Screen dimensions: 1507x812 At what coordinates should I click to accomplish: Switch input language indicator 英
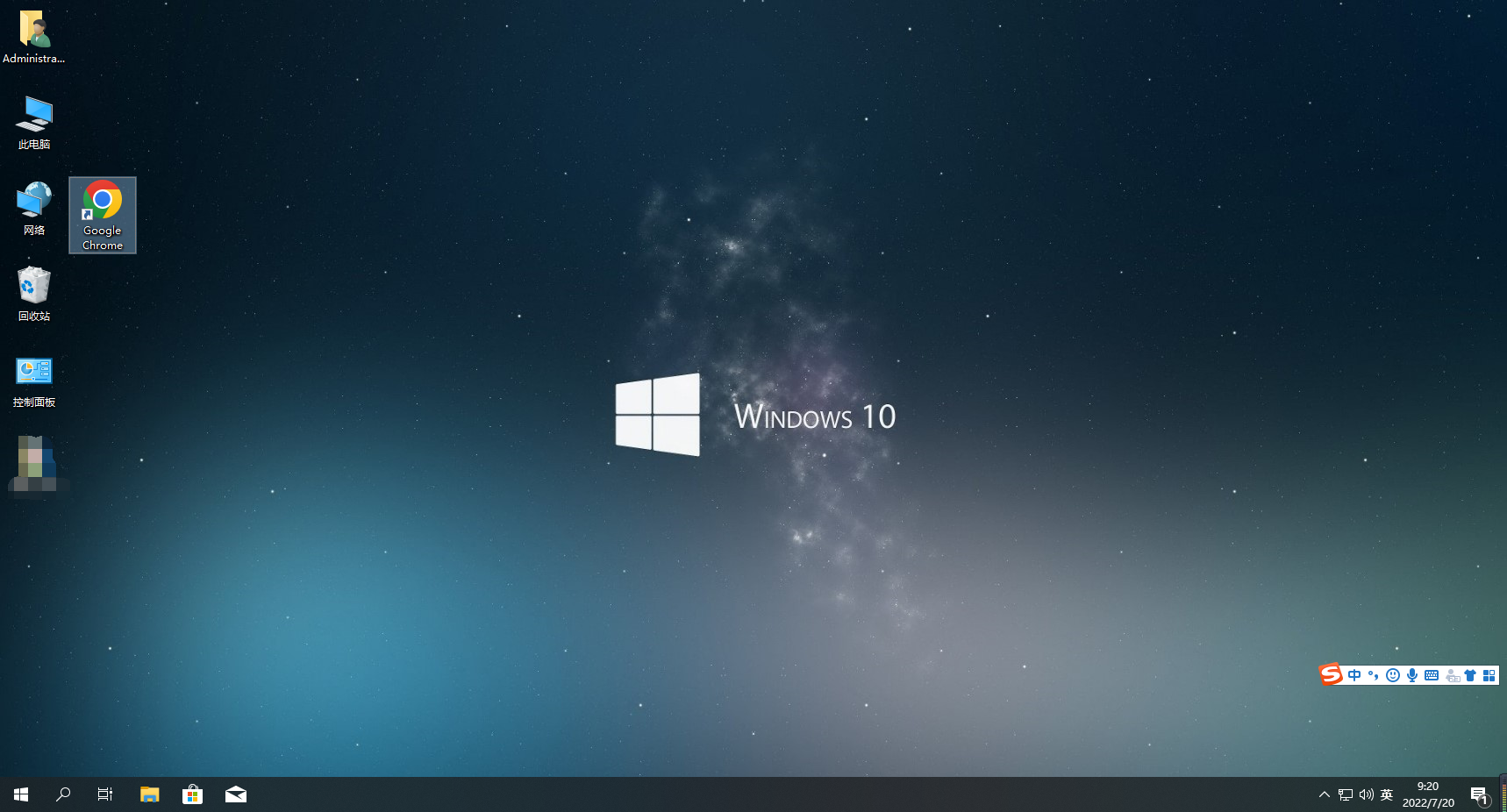pos(1387,794)
